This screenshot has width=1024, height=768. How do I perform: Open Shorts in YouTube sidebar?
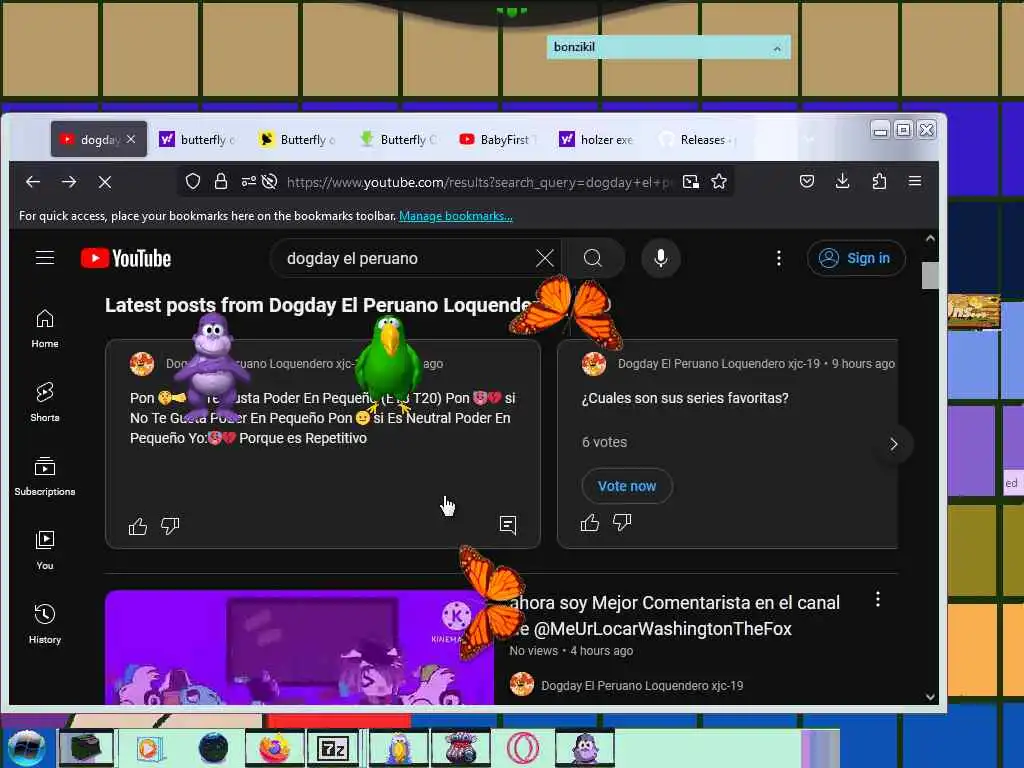pyautogui.click(x=44, y=402)
